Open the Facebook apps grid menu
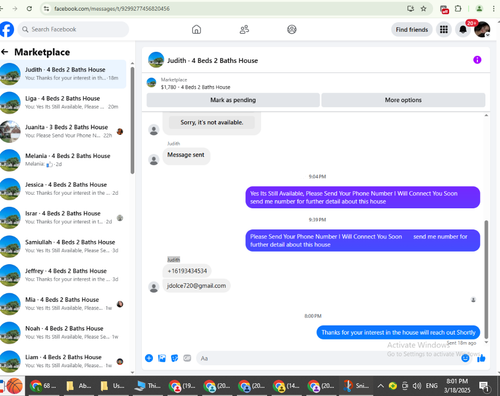This screenshot has height=396, width=500. pyautogui.click(x=444, y=30)
